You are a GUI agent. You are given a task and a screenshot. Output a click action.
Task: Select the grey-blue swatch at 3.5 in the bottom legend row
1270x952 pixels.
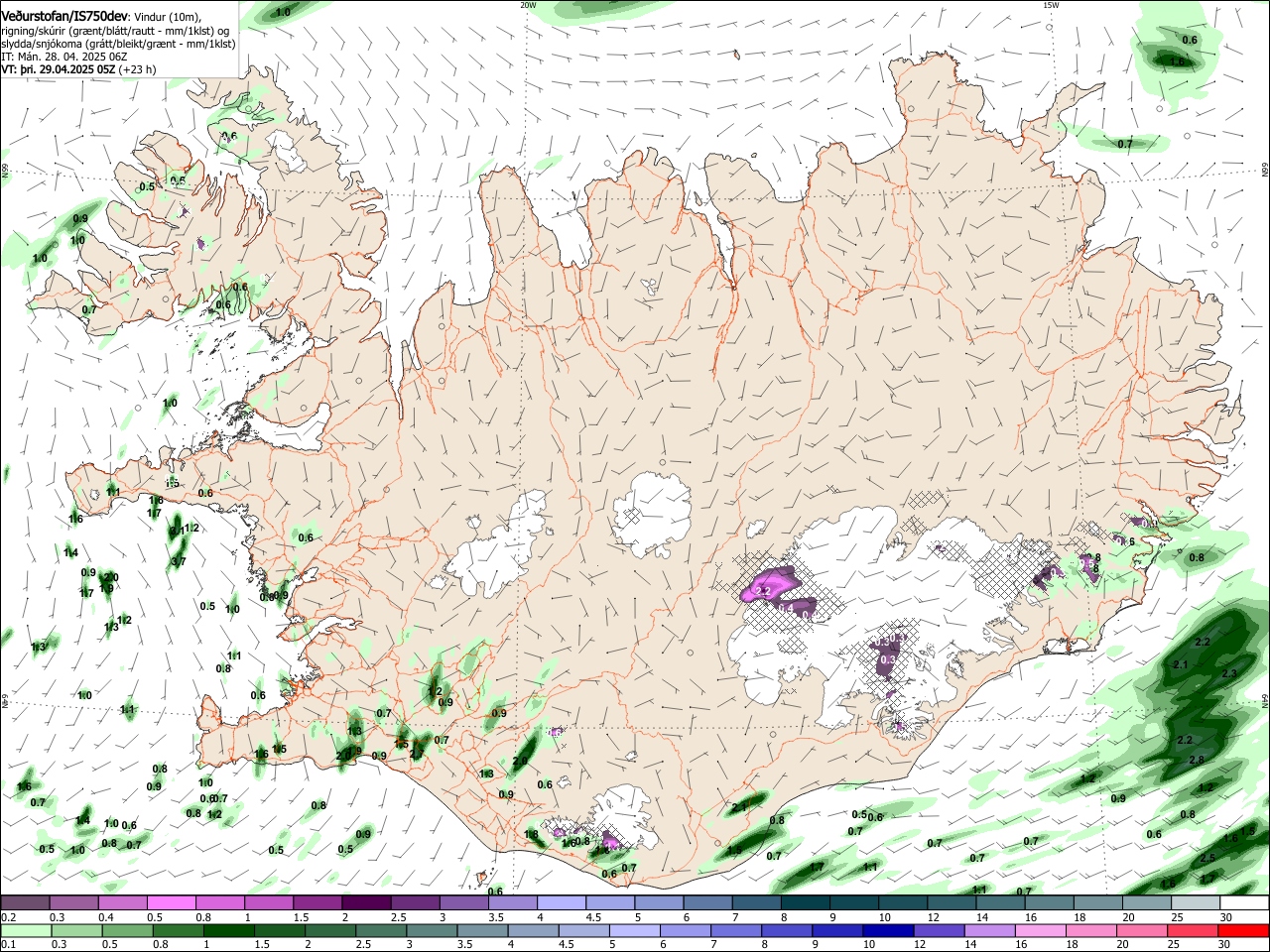[482, 931]
